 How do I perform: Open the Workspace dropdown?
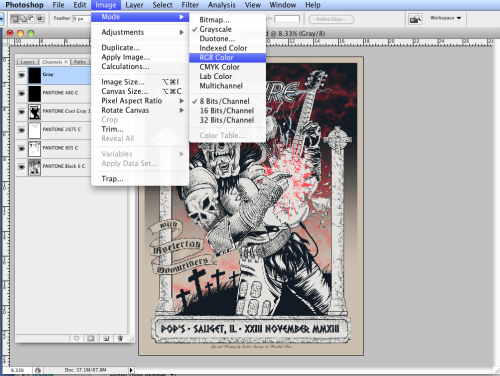point(446,18)
